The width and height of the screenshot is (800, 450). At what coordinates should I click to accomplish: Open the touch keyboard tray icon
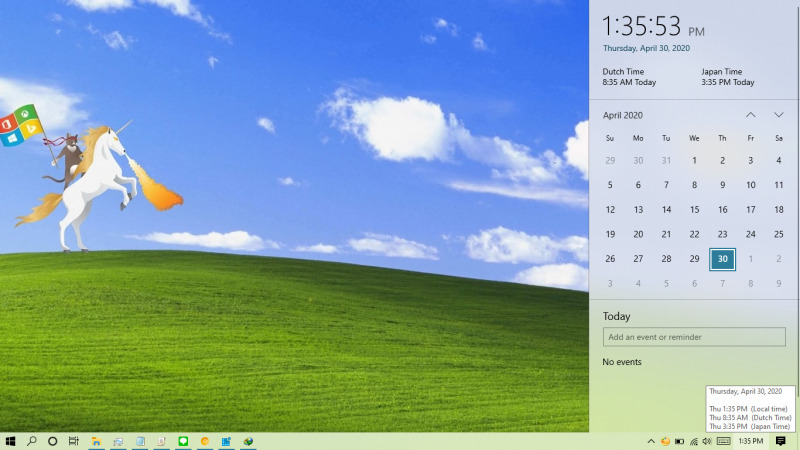723,441
